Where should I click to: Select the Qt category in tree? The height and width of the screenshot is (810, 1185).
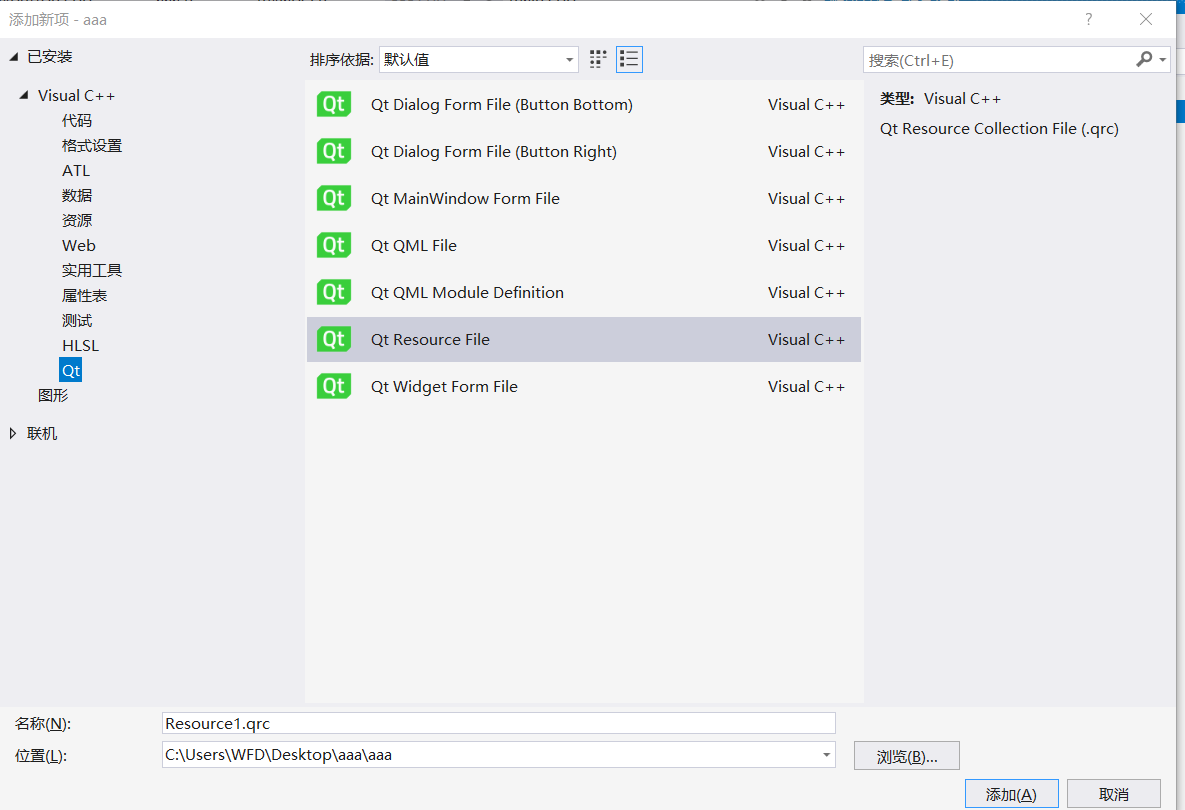[x=70, y=370]
